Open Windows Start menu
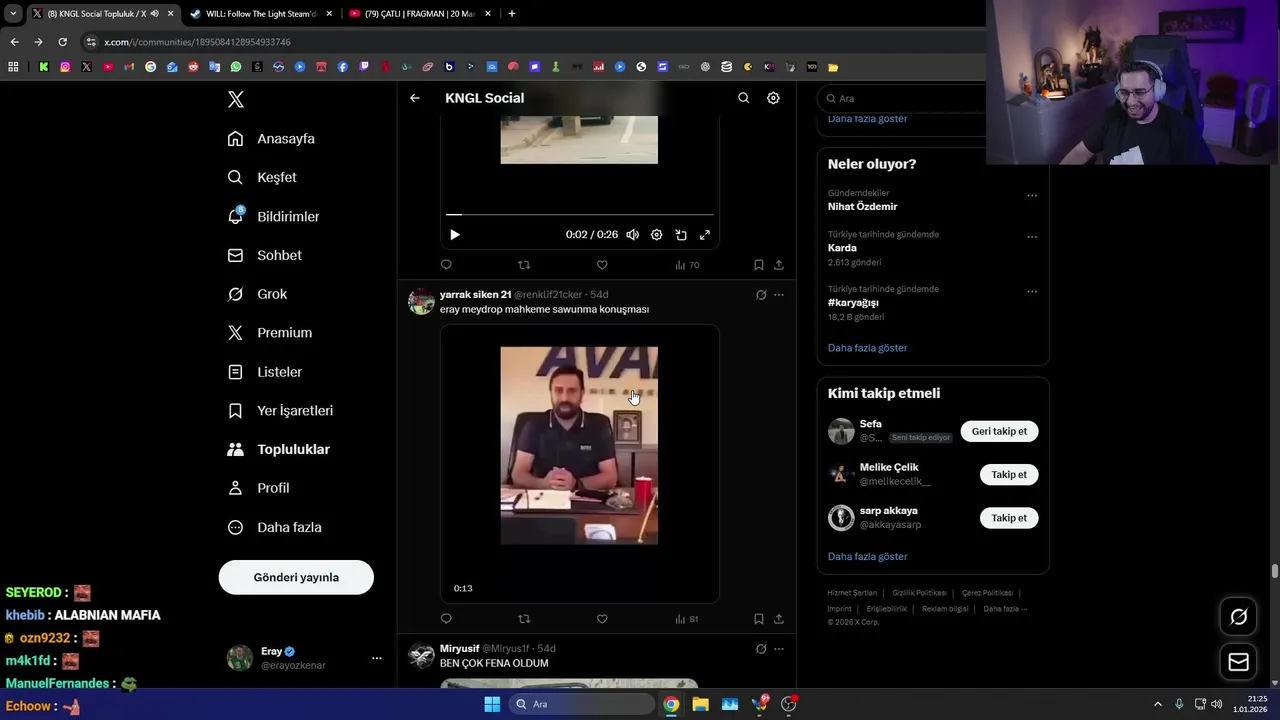 492,704
